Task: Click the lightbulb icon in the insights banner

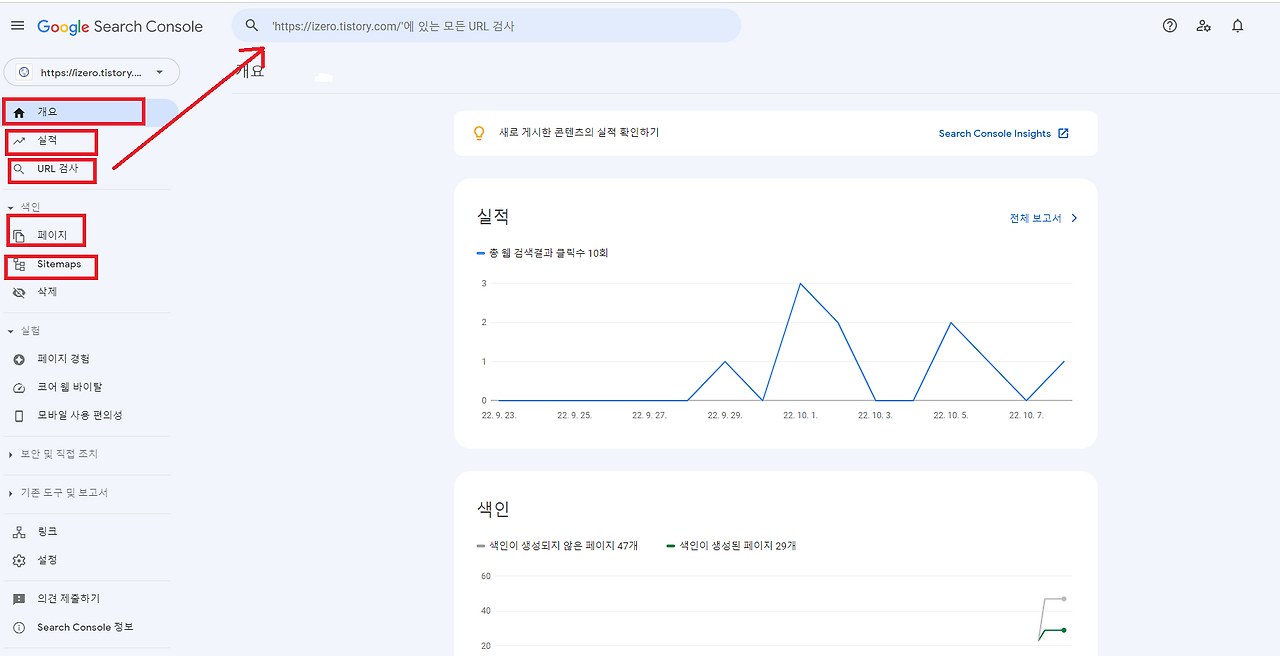Action: pyautogui.click(x=479, y=133)
